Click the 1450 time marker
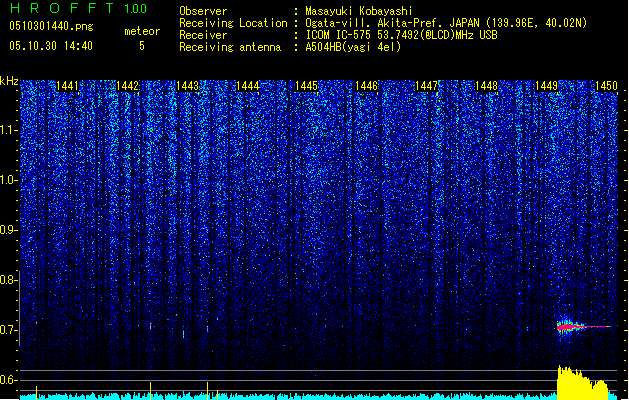Viewport: 629px width, 400px height. [x=606, y=86]
